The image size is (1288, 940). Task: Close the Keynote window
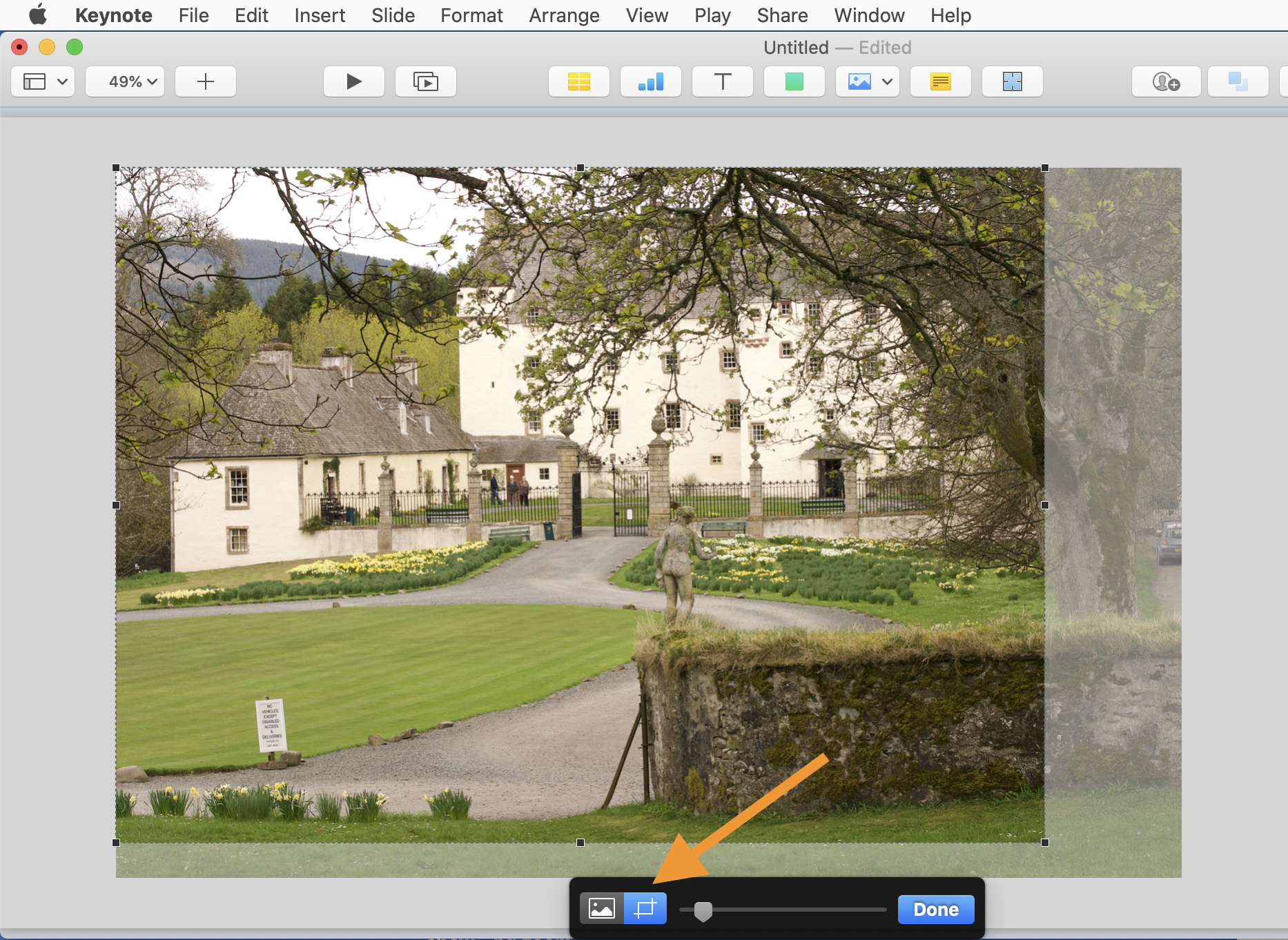[19, 47]
